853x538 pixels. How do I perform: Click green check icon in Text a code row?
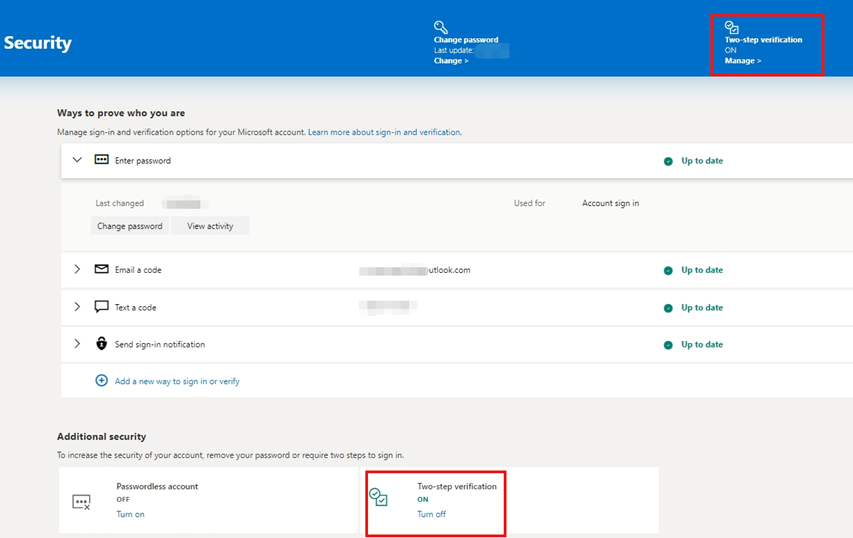(x=668, y=308)
